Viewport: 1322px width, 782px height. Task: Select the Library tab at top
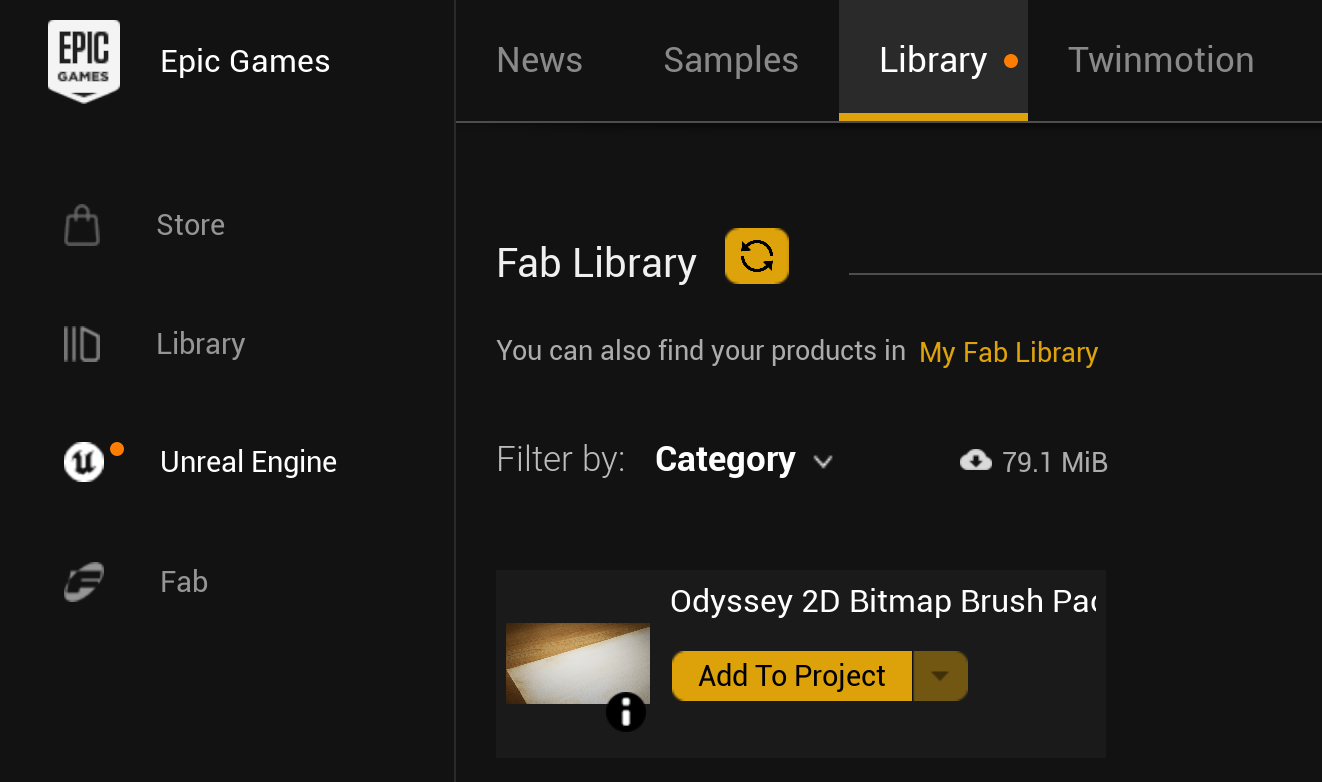point(933,60)
